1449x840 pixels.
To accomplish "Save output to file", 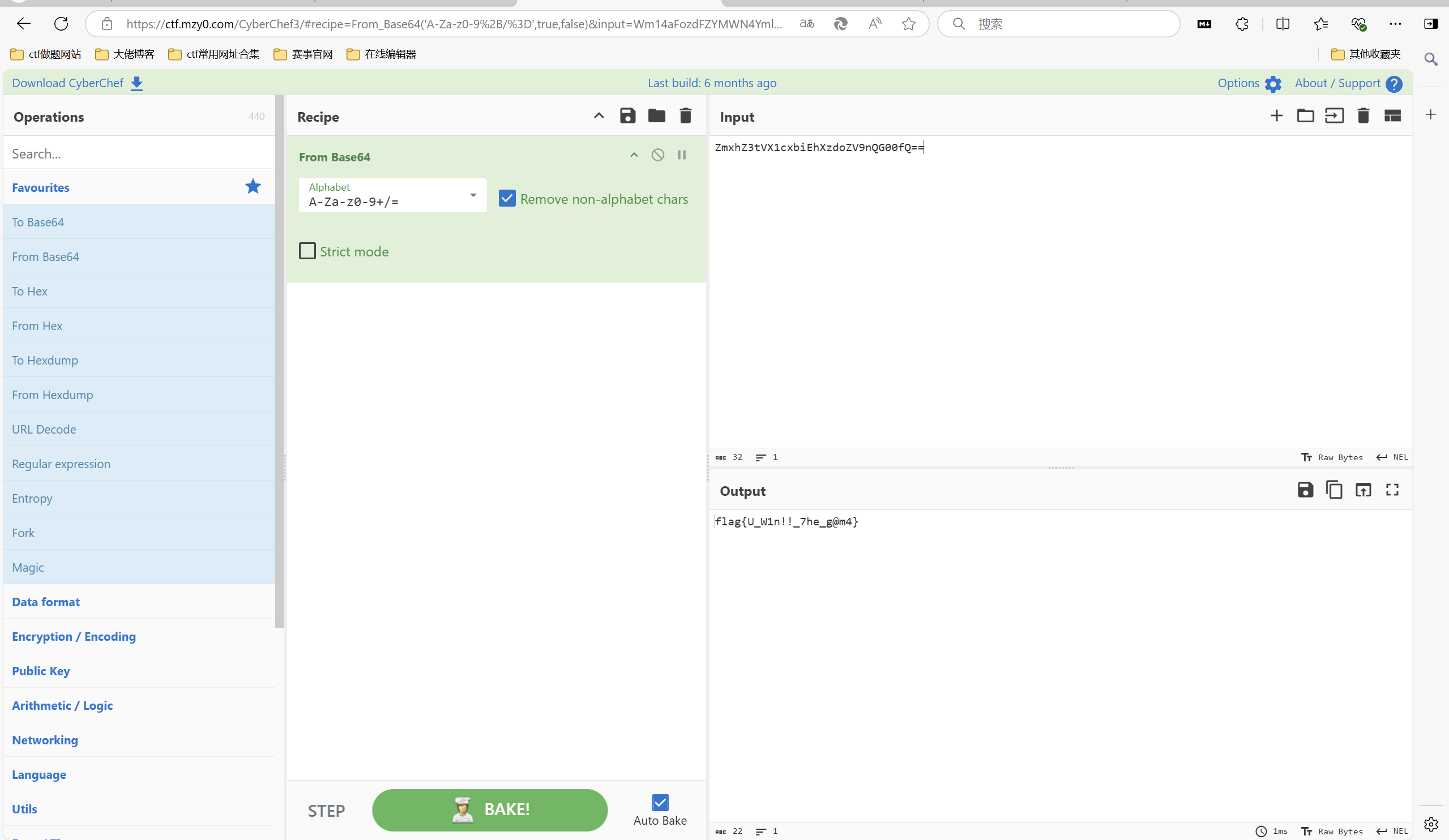I will (1305, 489).
